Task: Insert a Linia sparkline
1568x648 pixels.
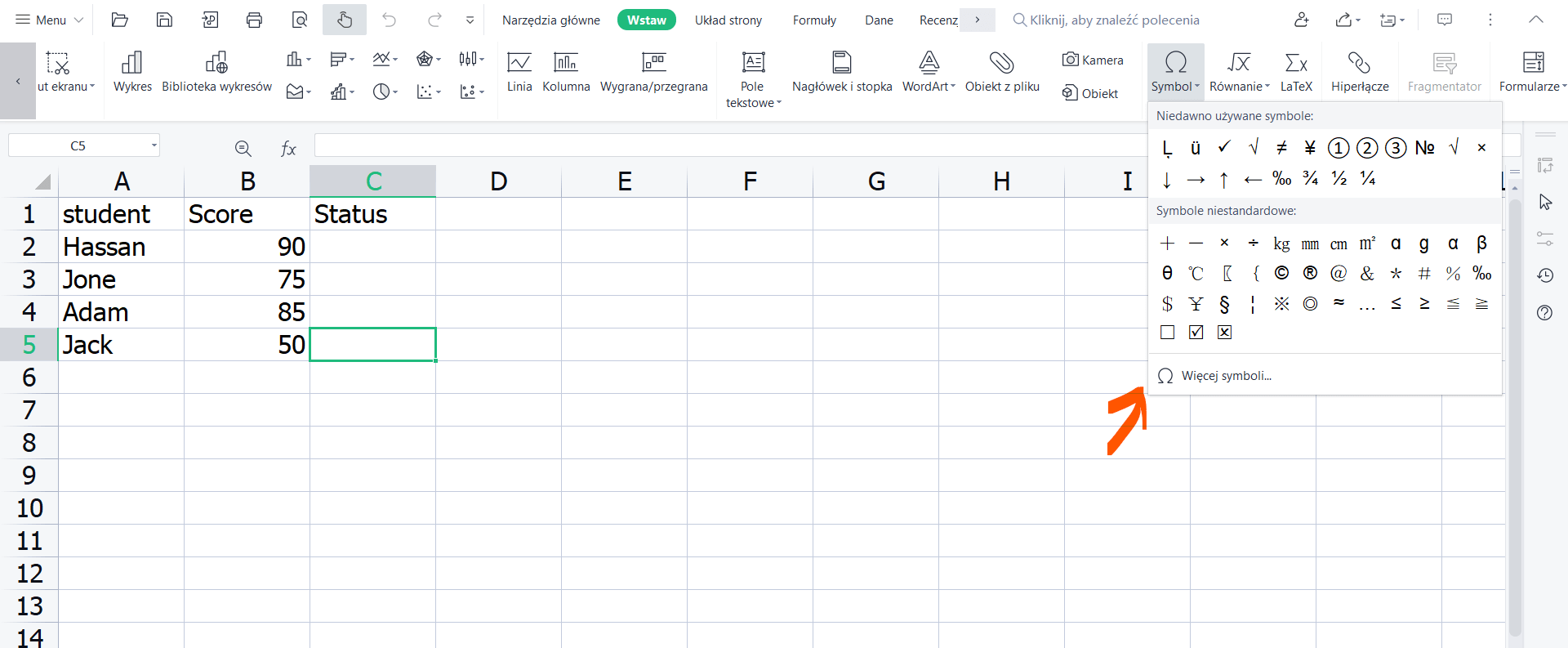Action: (519, 71)
